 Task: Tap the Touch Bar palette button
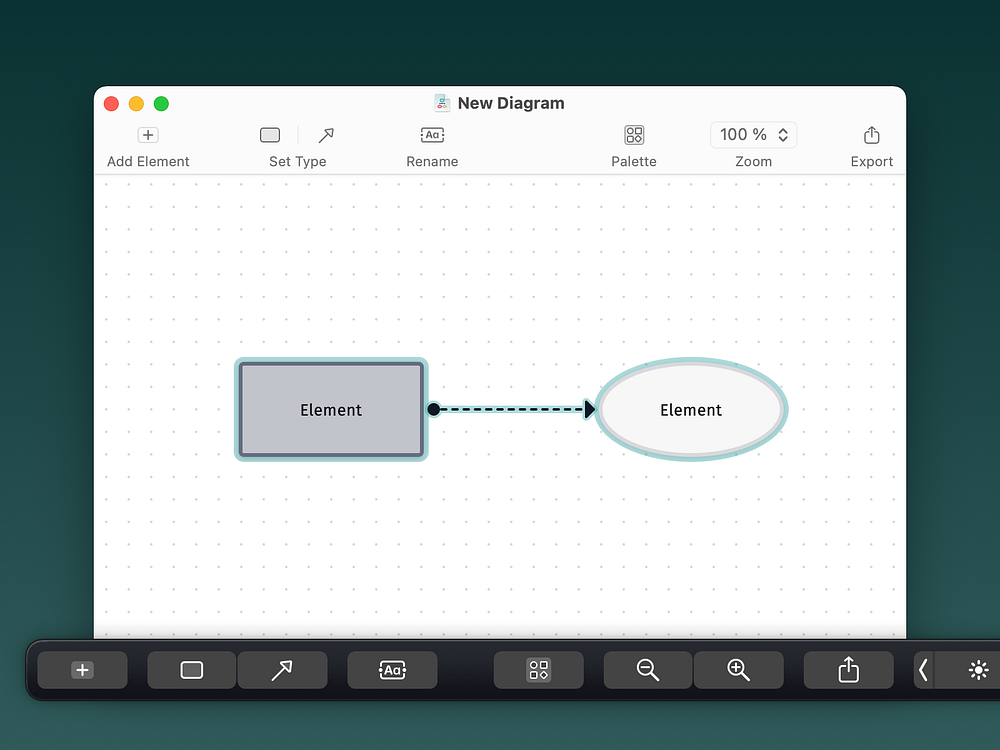(x=538, y=670)
